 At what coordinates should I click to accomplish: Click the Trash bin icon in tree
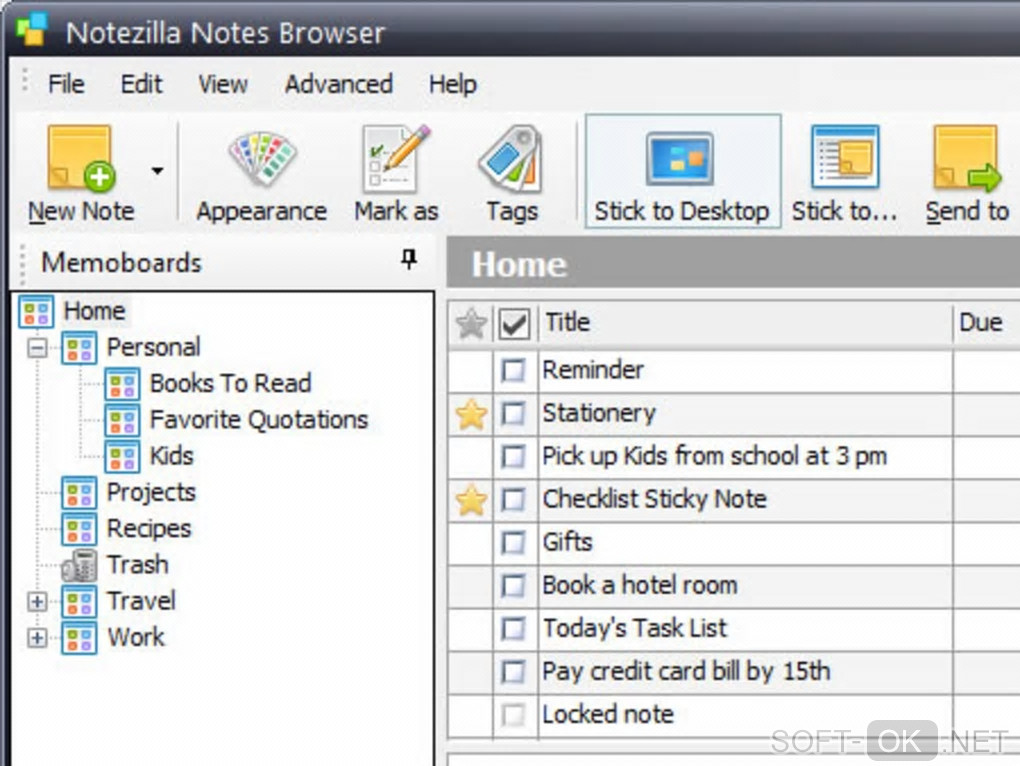tap(79, 565)
